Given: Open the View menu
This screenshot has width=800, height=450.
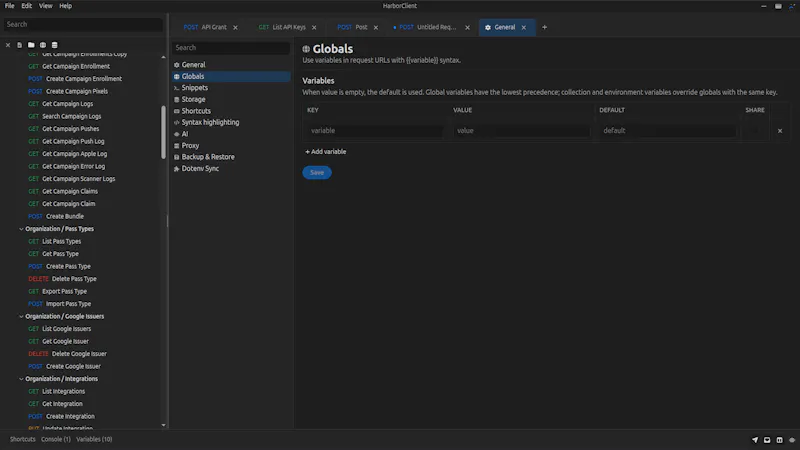Looking at the screenshot, I should [x=45, y=6].
